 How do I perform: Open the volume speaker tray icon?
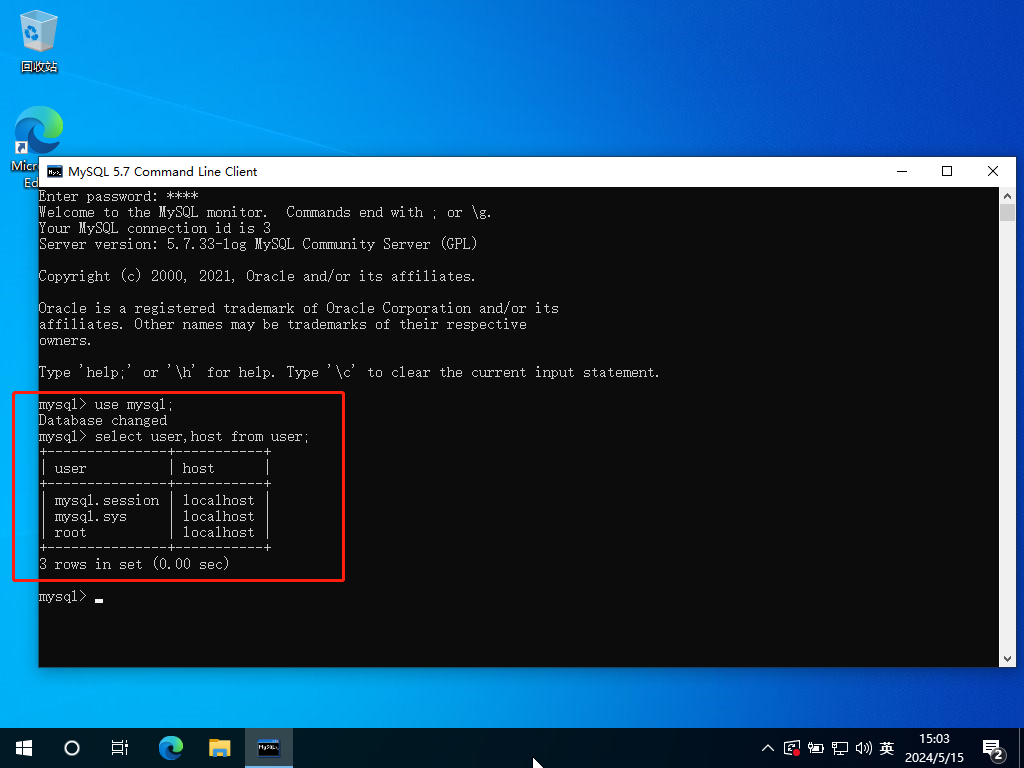[x=864, y=748]
